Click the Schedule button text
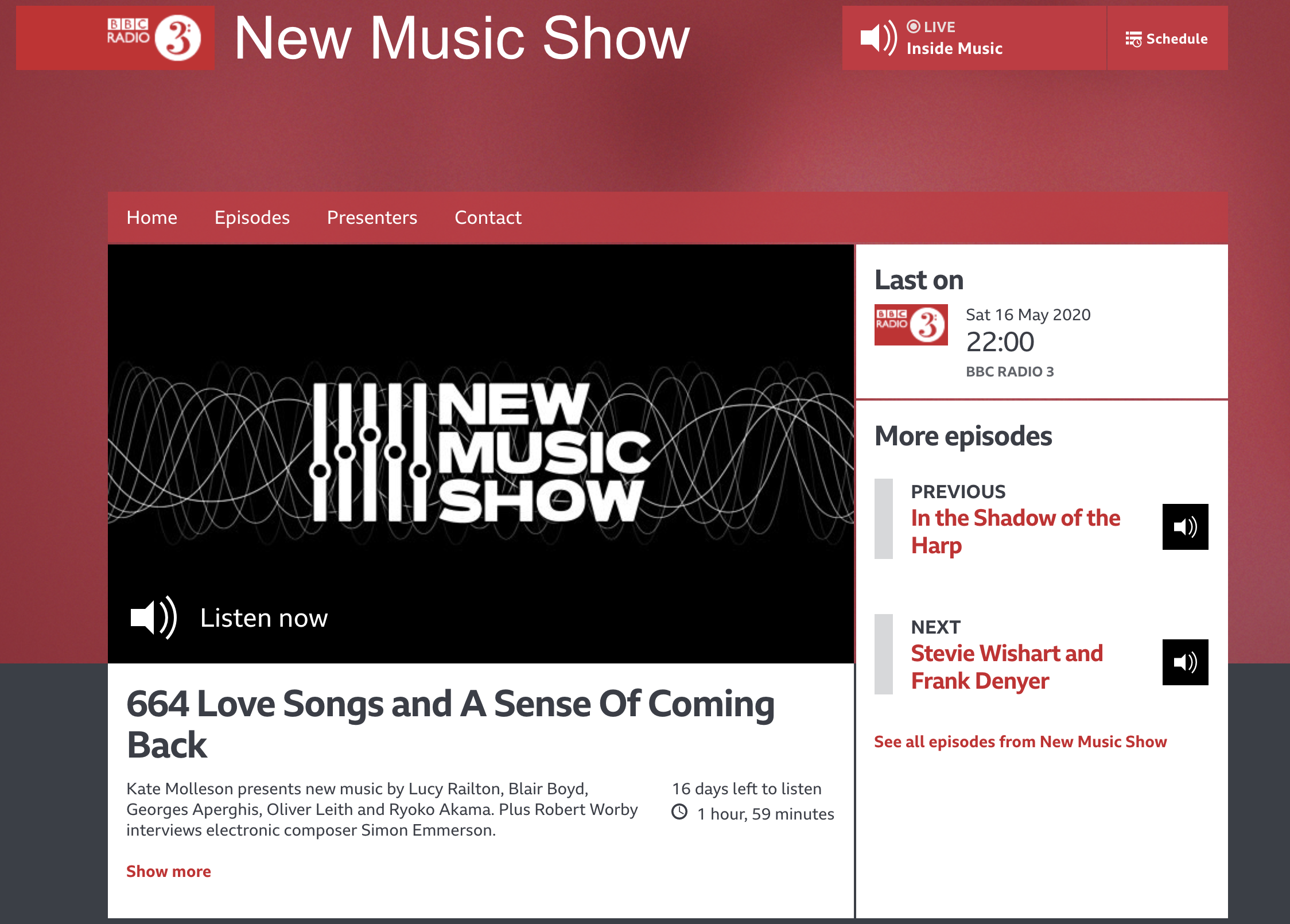This screenshot has height=924, width=1290. (1176, 39)
